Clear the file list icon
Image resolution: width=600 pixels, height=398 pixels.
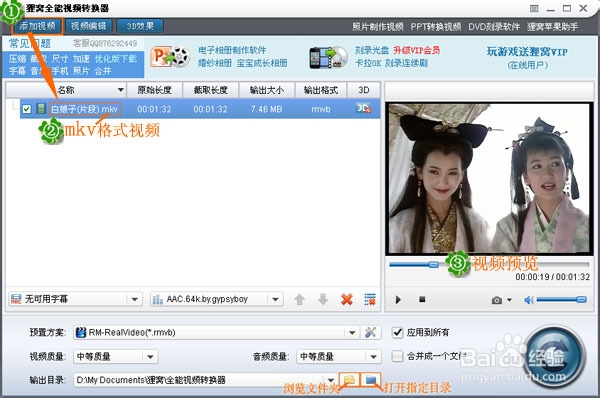(x=370, y=299)
